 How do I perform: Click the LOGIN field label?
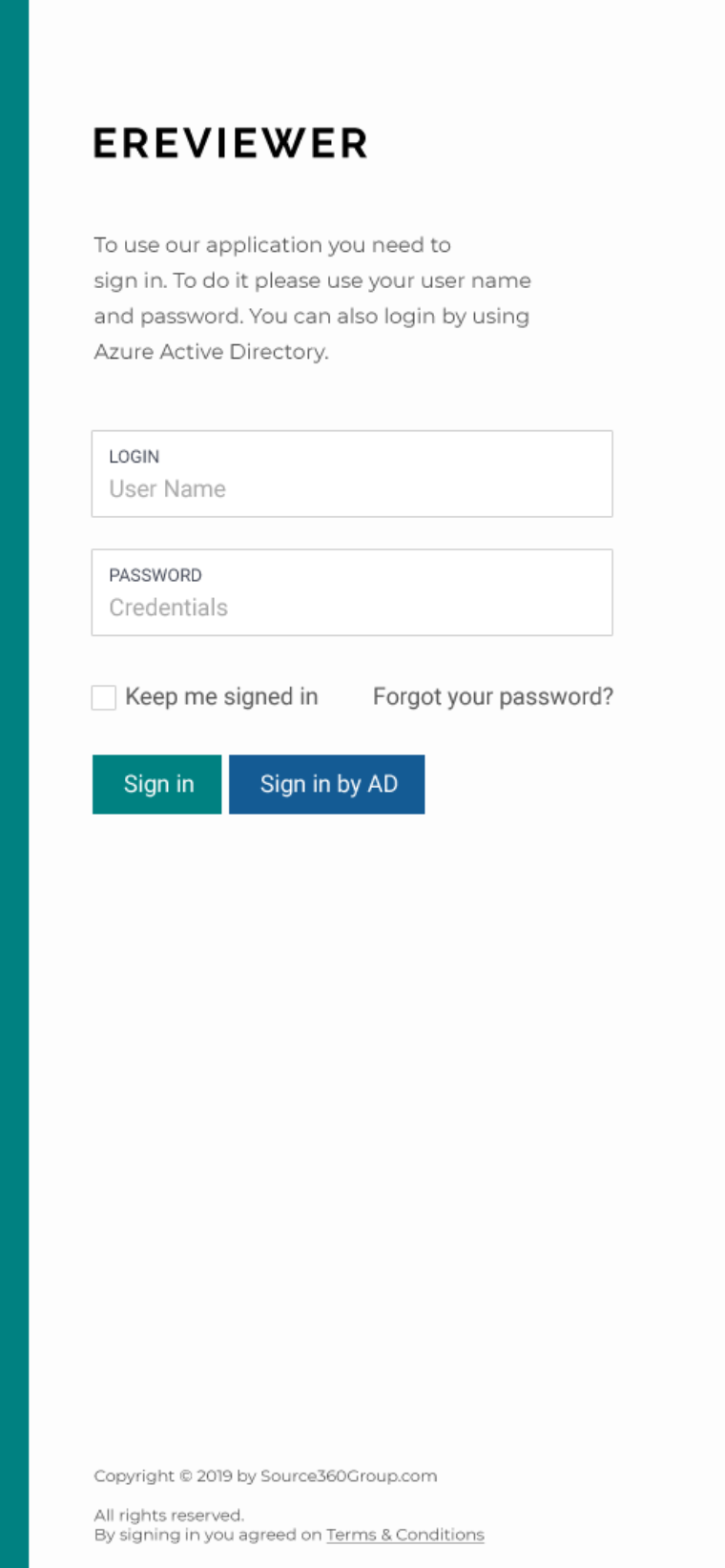coord(134,457)
